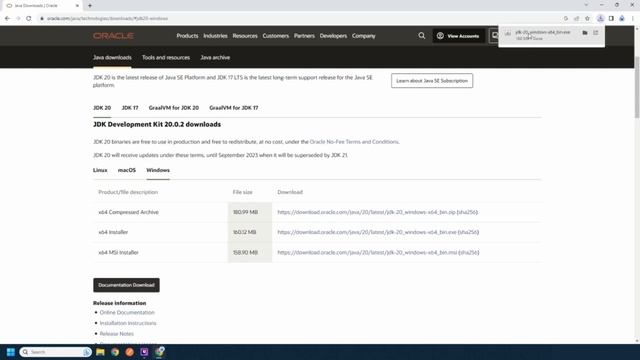Open the Oracle site search icon

coord(422,36)
